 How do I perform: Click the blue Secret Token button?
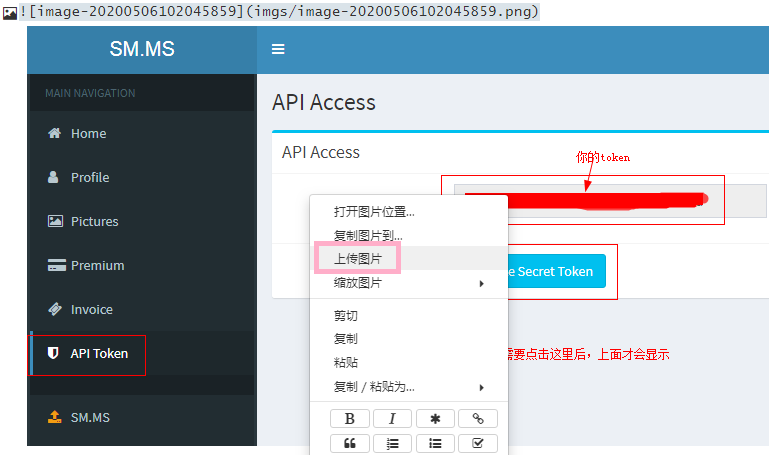(556, 271)
